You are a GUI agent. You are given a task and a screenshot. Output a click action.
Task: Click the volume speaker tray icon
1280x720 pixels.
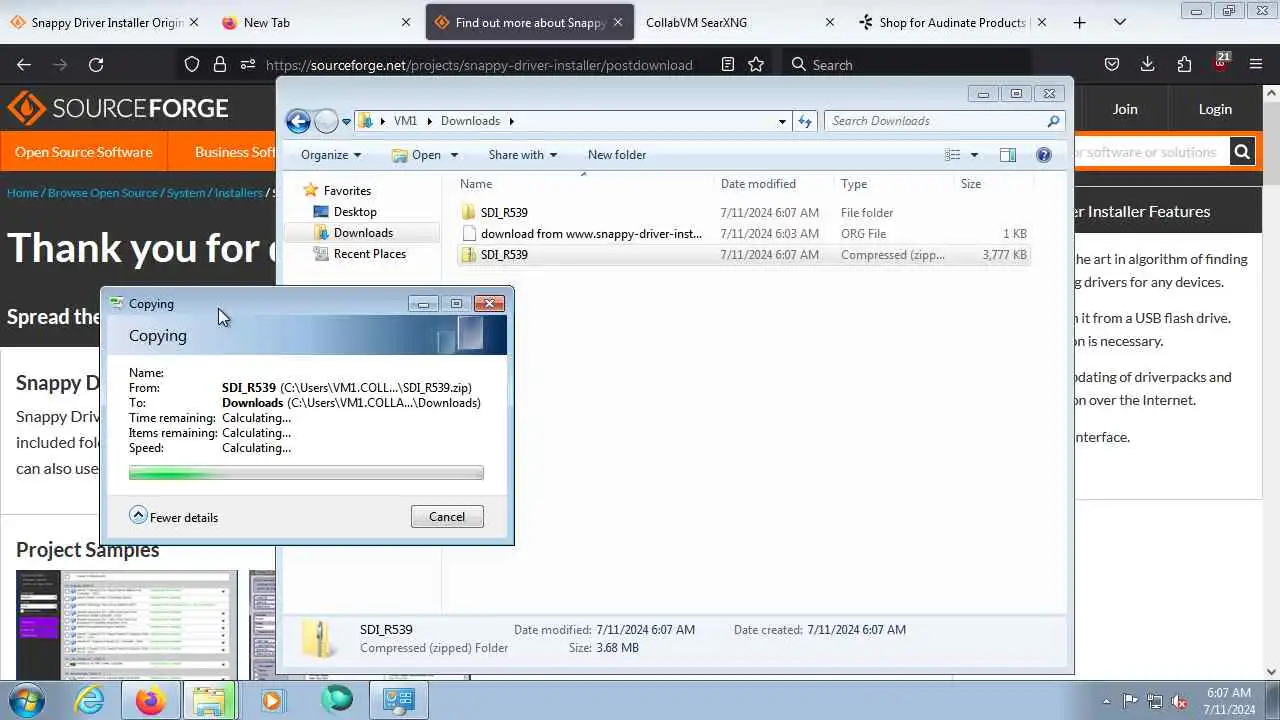pyautogui.click(x=1179, y=701)
